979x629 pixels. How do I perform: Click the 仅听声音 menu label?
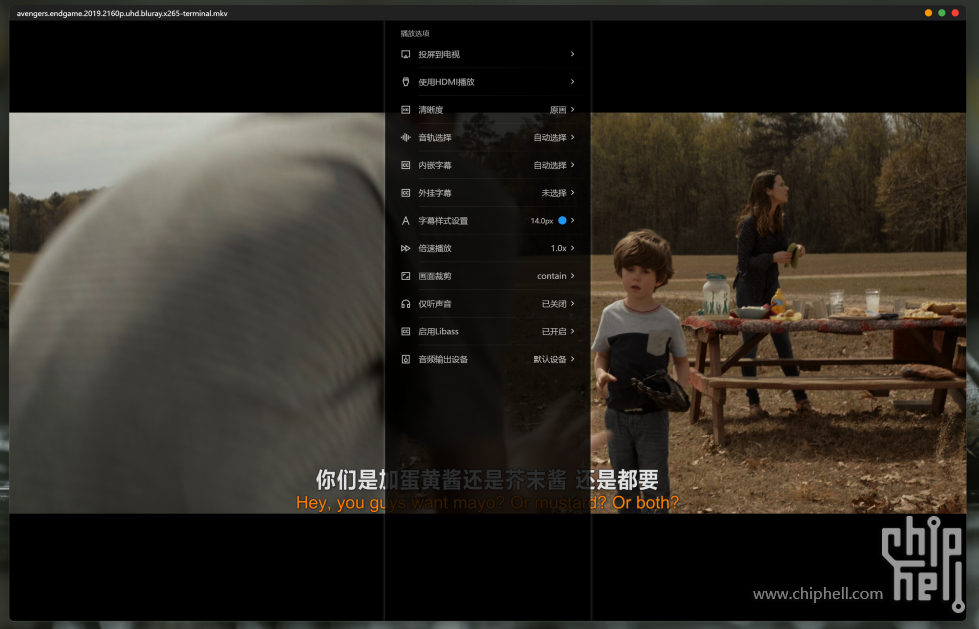click(435, 304)
